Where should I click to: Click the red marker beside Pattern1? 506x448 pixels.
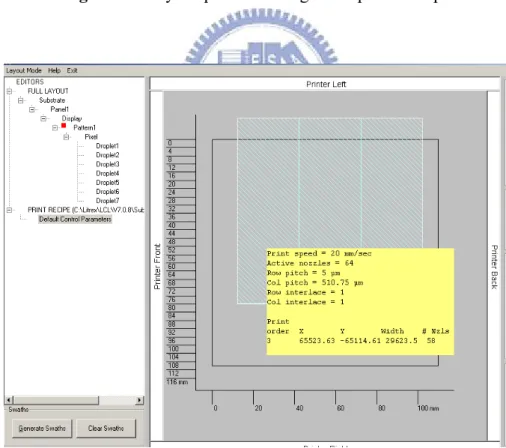click(64, 126)
